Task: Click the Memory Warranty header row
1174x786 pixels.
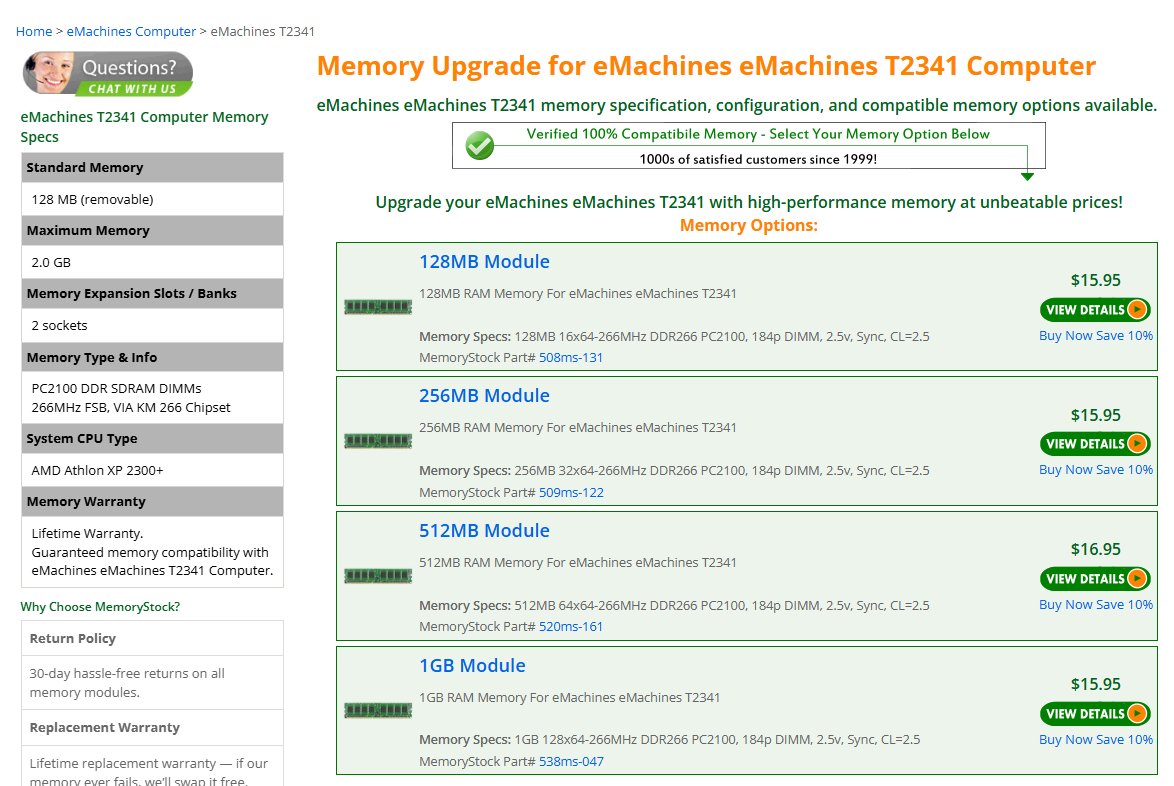Action: coord(152,502)
